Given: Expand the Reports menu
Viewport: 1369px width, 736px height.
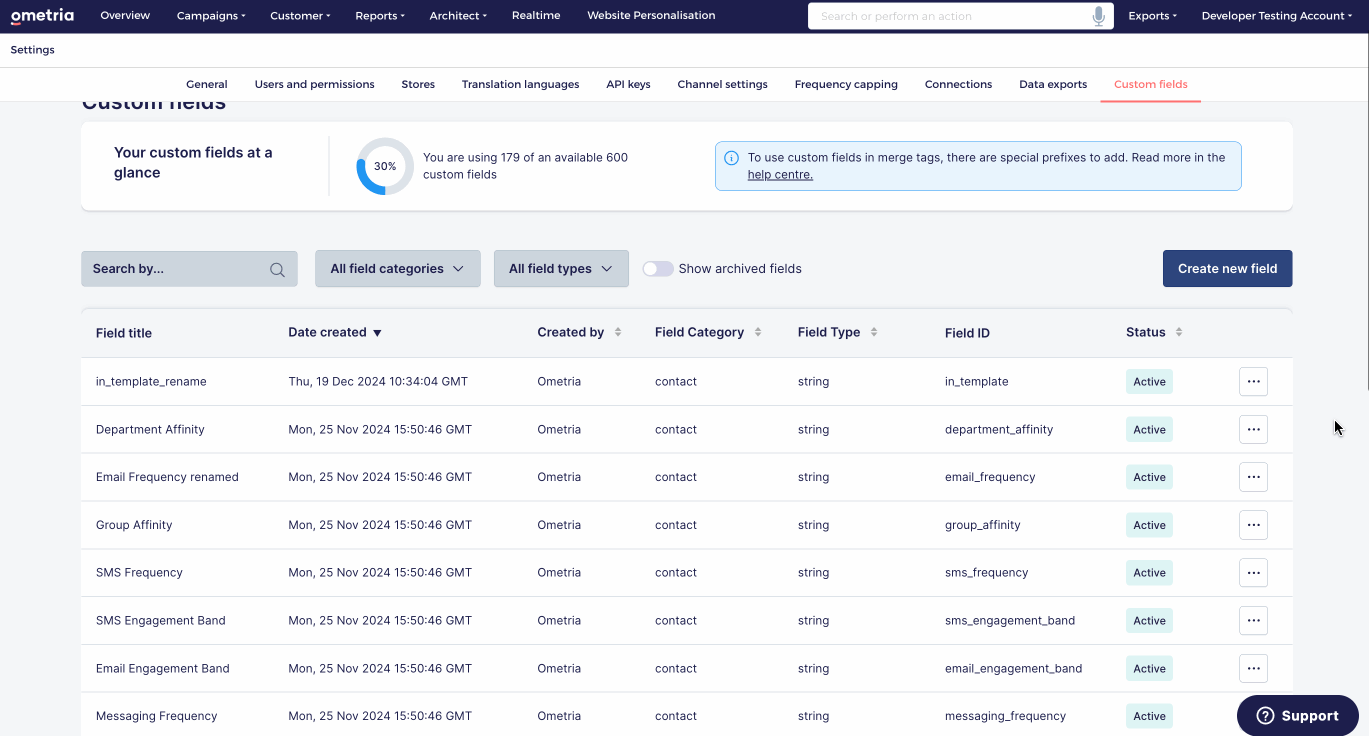Looking at the screenshot, I should click(380, 16).
